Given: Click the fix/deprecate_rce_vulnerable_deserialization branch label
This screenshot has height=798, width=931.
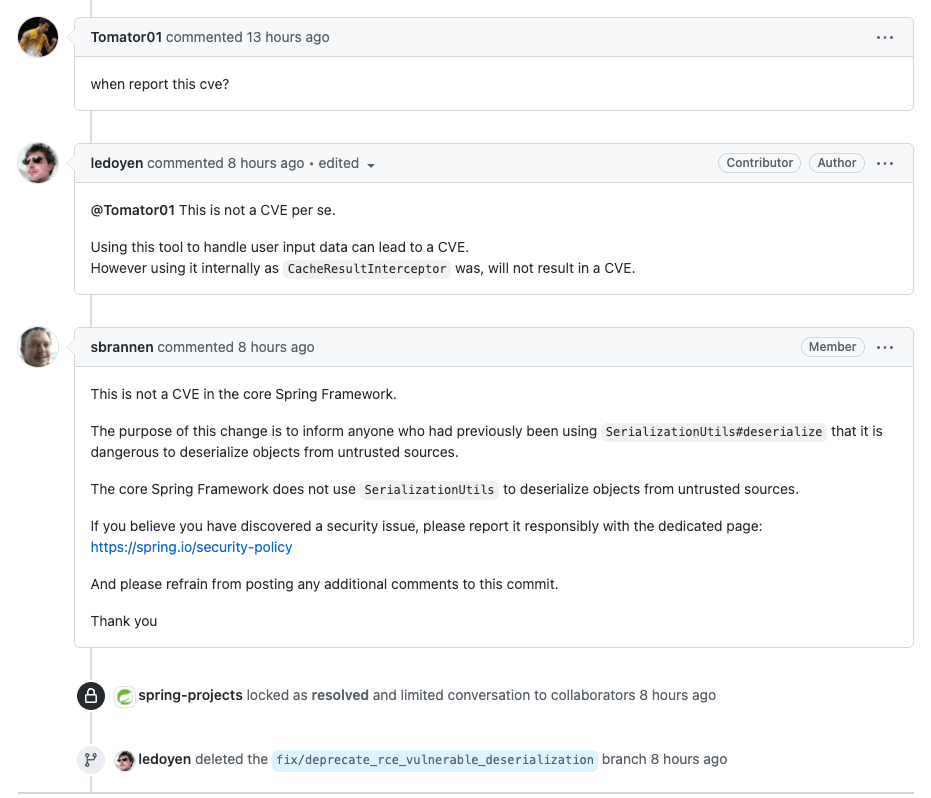Looking at the screenshot, I should pyautogui.click(x=435, y=760).
